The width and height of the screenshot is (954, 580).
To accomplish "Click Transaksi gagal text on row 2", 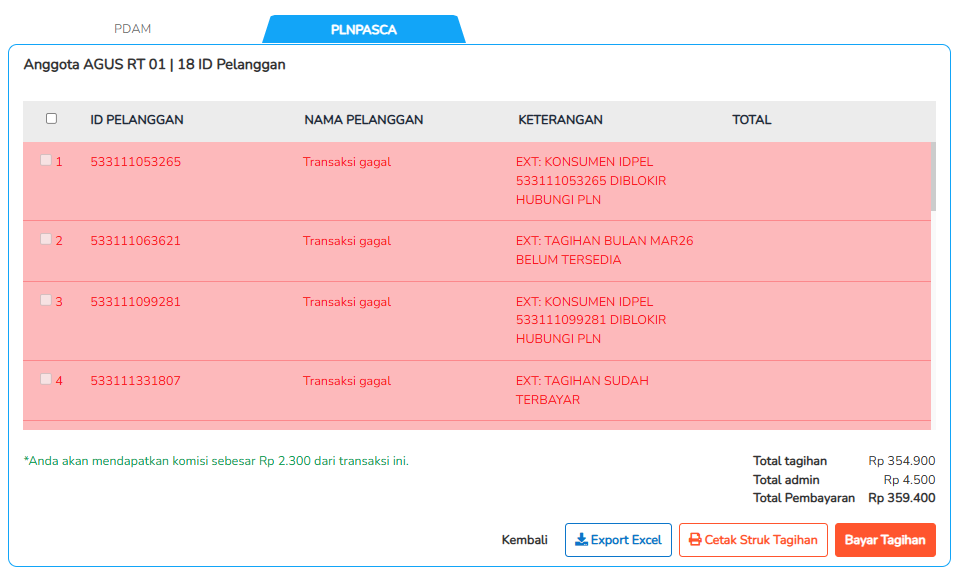I will (345, 241).
